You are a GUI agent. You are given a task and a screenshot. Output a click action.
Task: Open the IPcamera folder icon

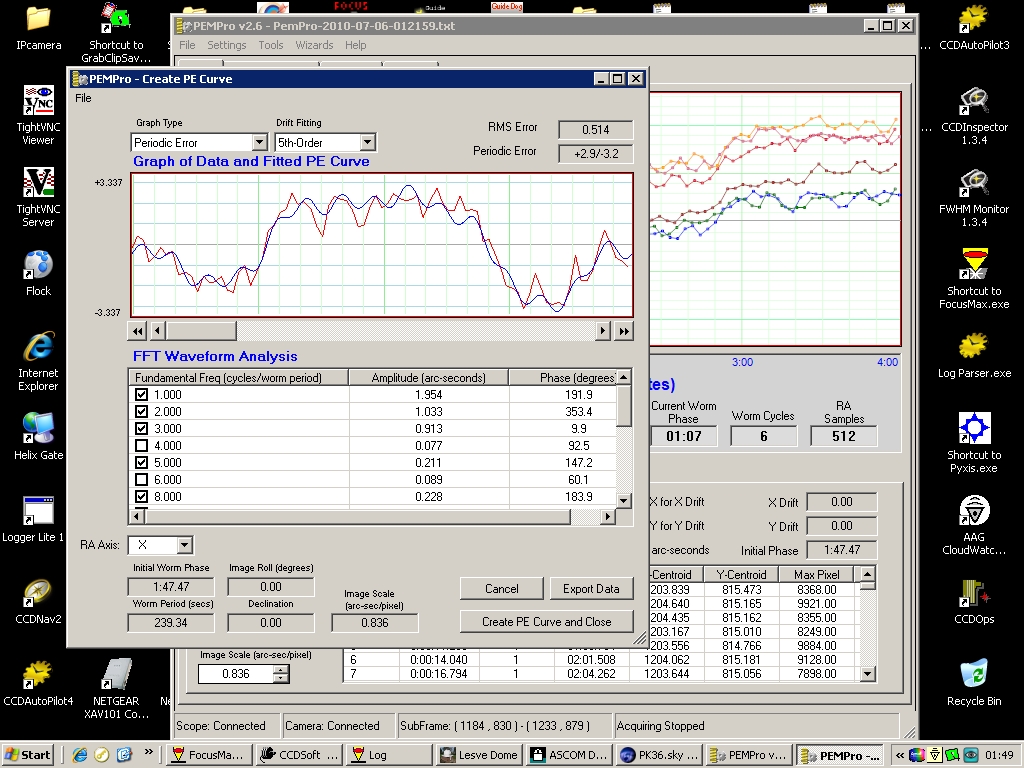click(38, 20)
